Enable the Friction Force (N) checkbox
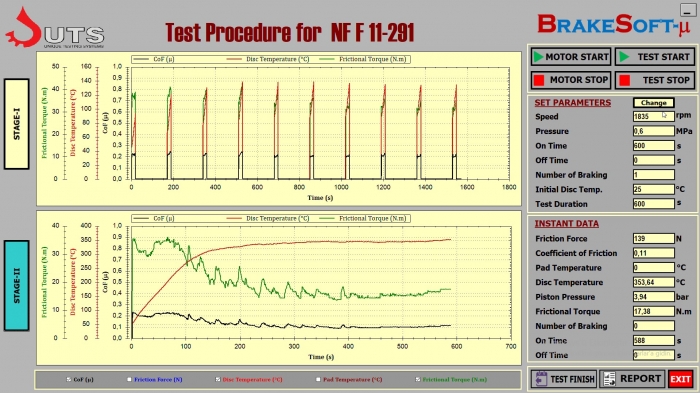The image size is (700, 393). (129, 379)
